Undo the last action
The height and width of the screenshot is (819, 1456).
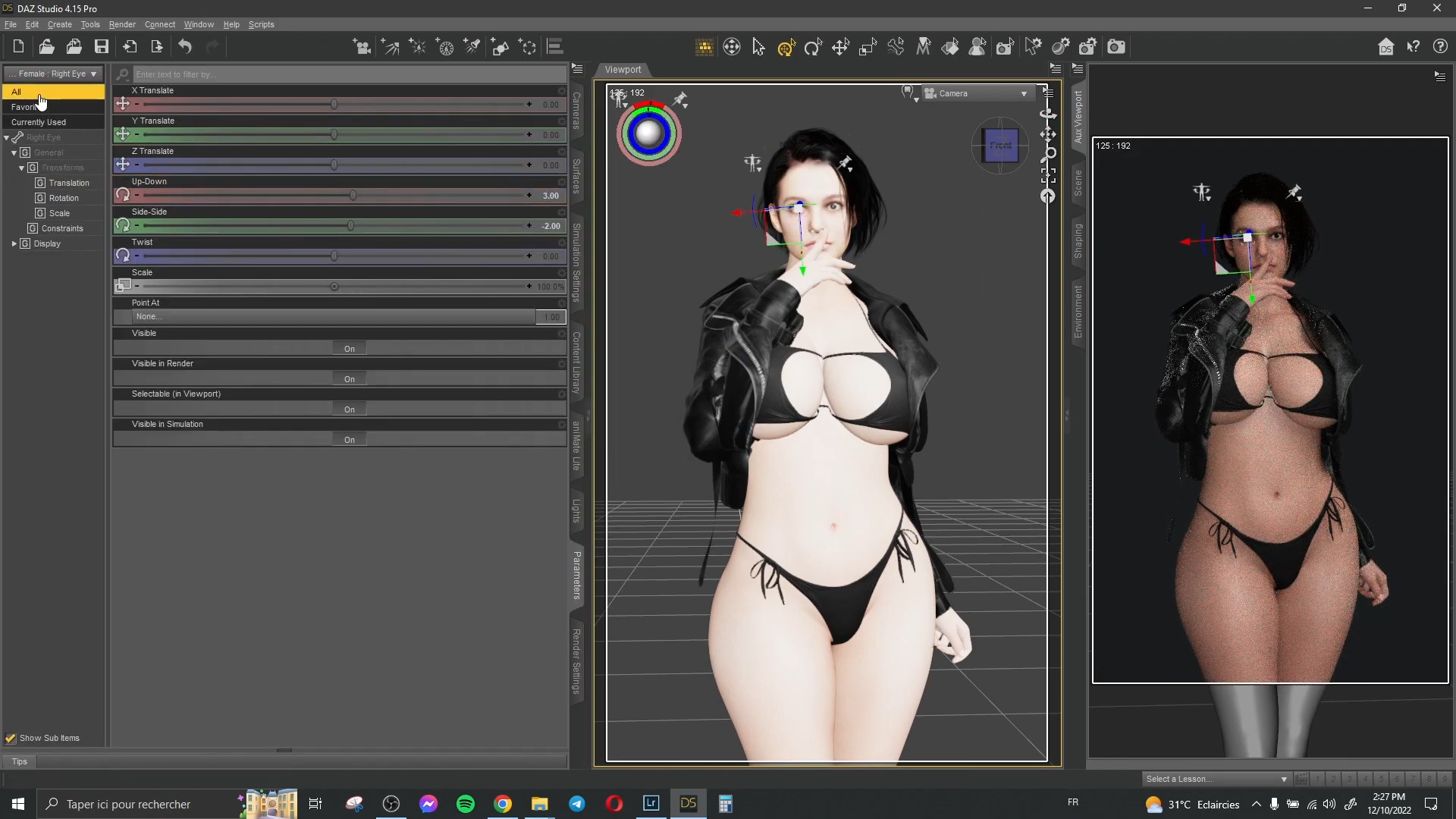pyautogui.click(x=185, y=47)
